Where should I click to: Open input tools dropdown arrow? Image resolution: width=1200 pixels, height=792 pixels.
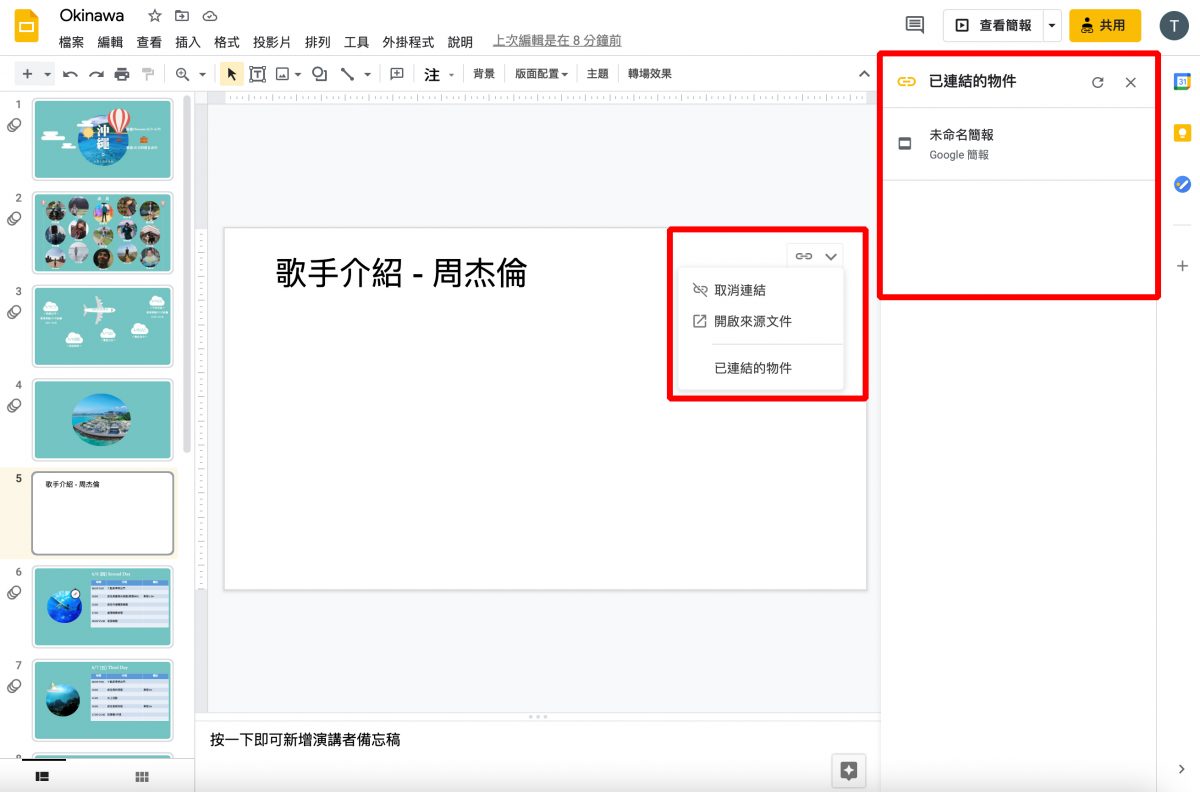[451, 74]
